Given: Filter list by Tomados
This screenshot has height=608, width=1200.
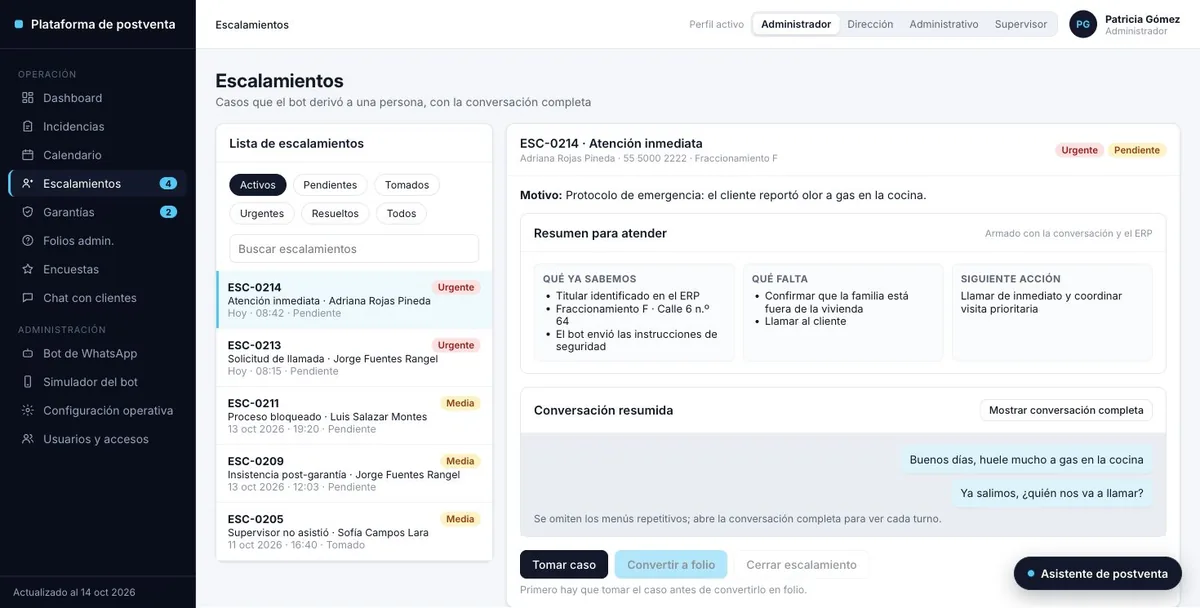Looking at the screenshot, I should tap(407, 185).
